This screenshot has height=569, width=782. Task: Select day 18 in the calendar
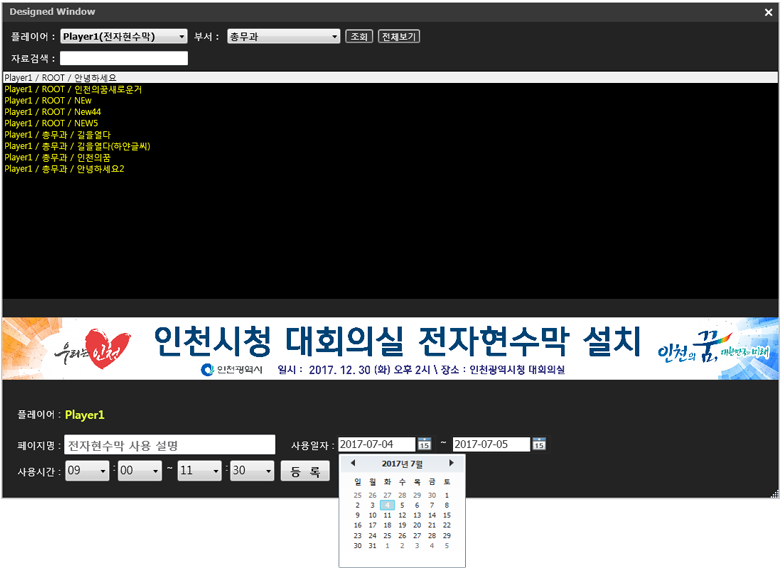387,525
